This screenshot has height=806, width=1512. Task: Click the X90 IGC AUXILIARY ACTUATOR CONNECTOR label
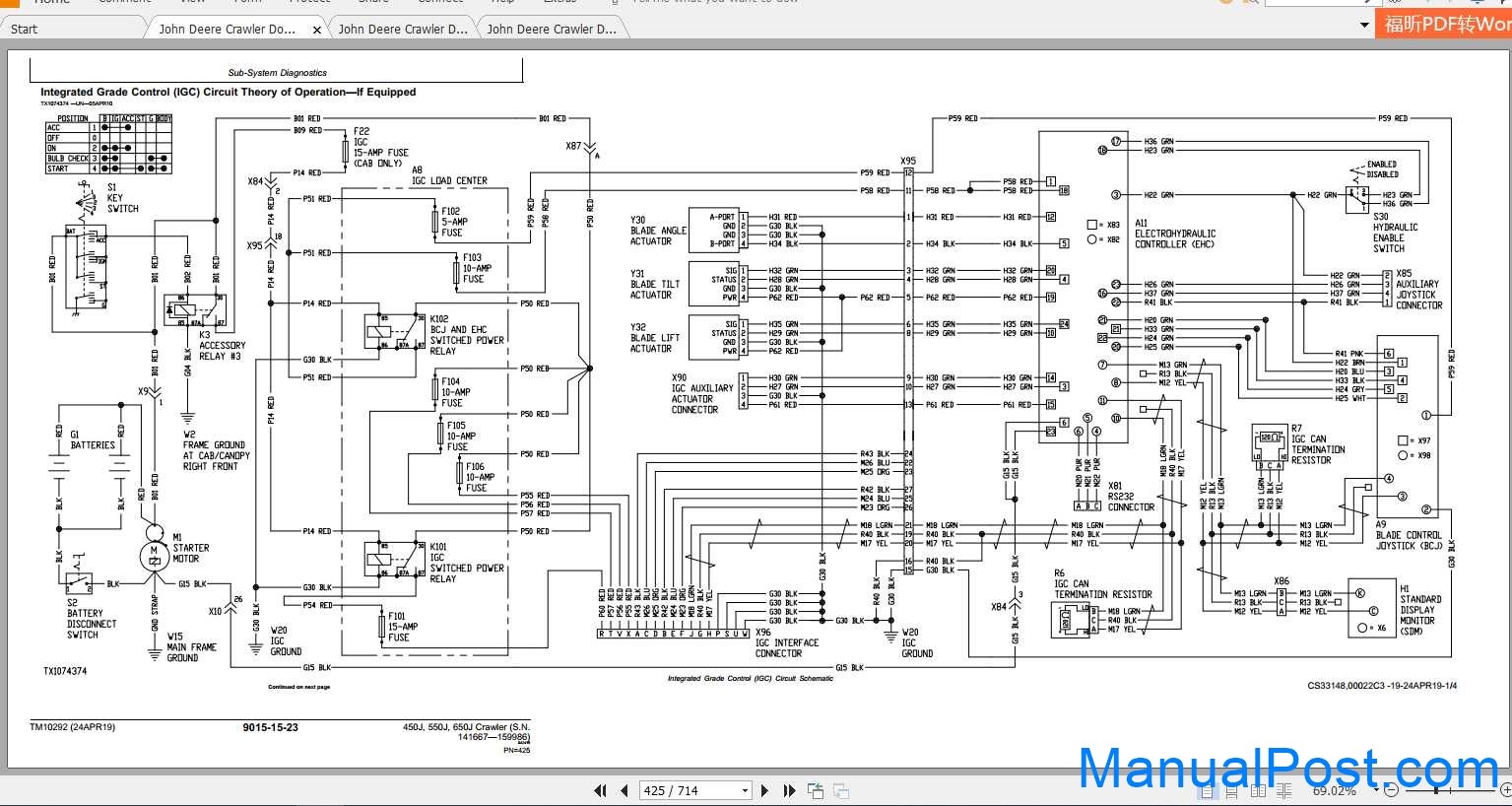click(702, 393)
